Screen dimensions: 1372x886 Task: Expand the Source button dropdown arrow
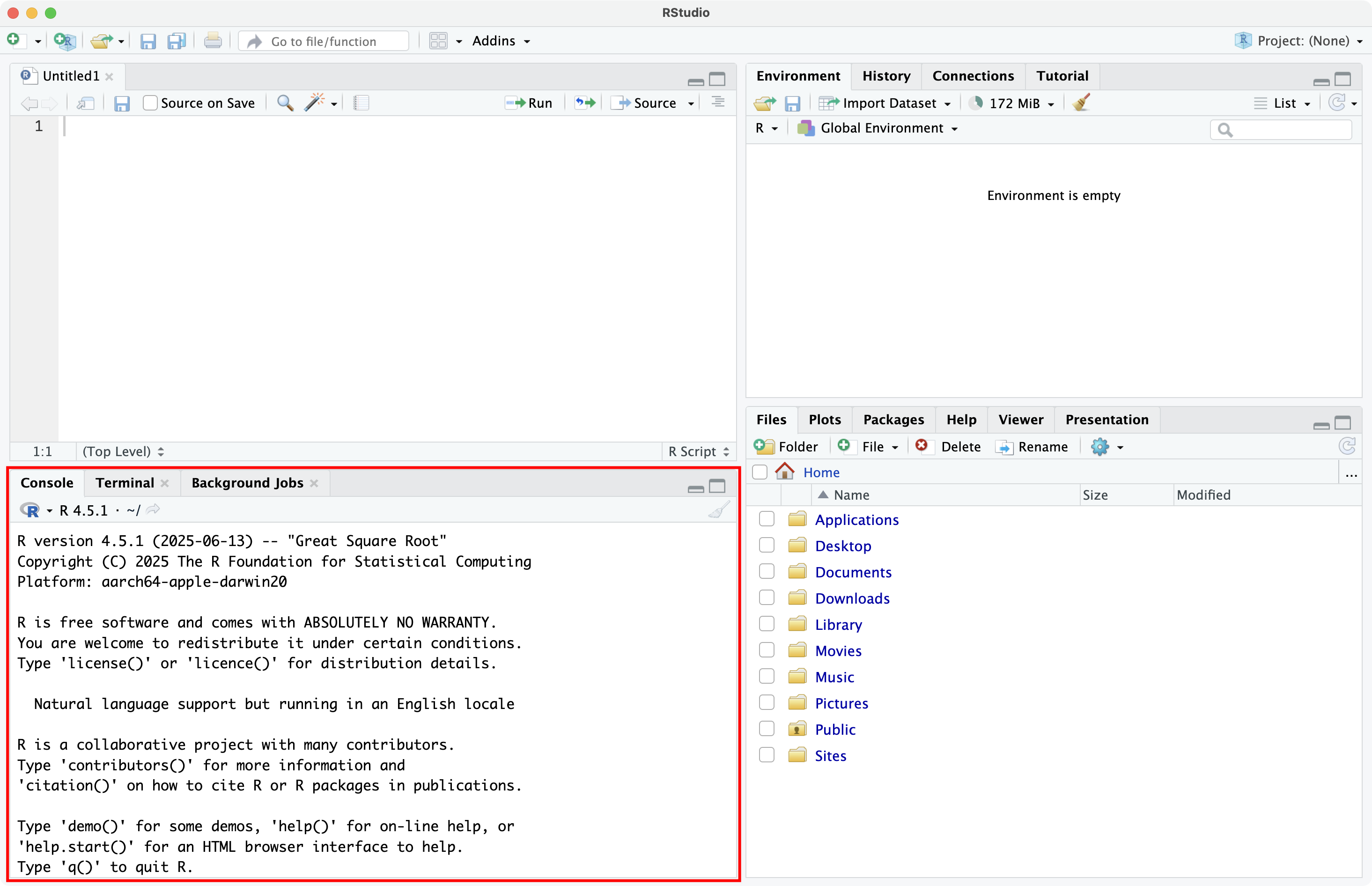pyautogui.click(x=691, y=103)
